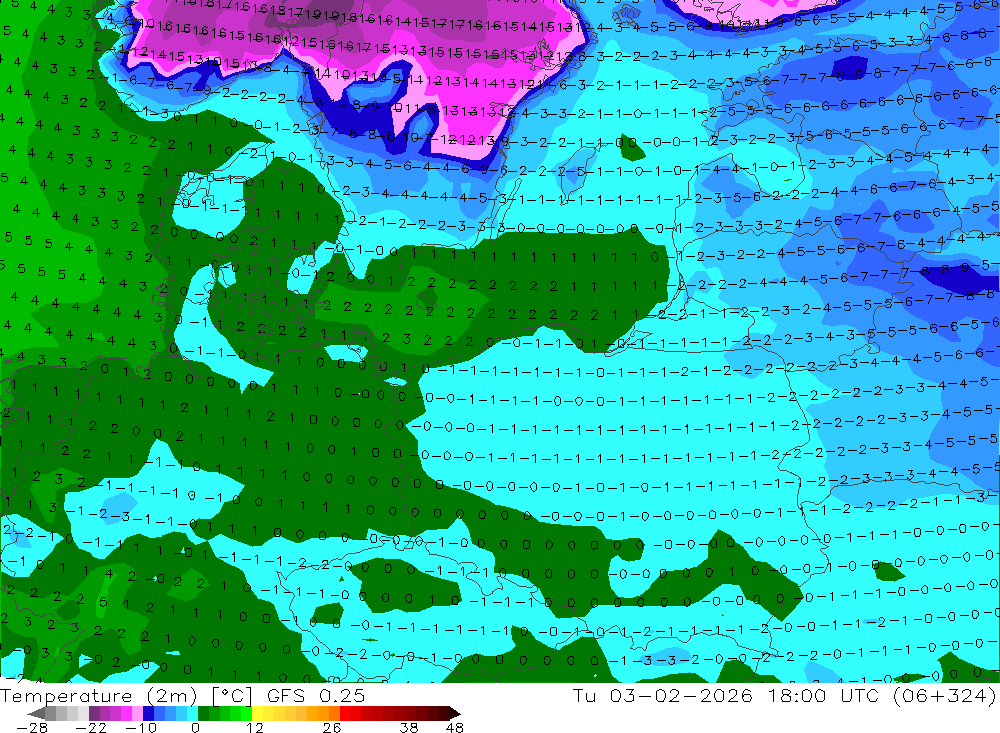The height and width of the screenshot is (733, 1000).
Task: Click the "GFS 0.25" model label
Action: (x=316, y=695)
